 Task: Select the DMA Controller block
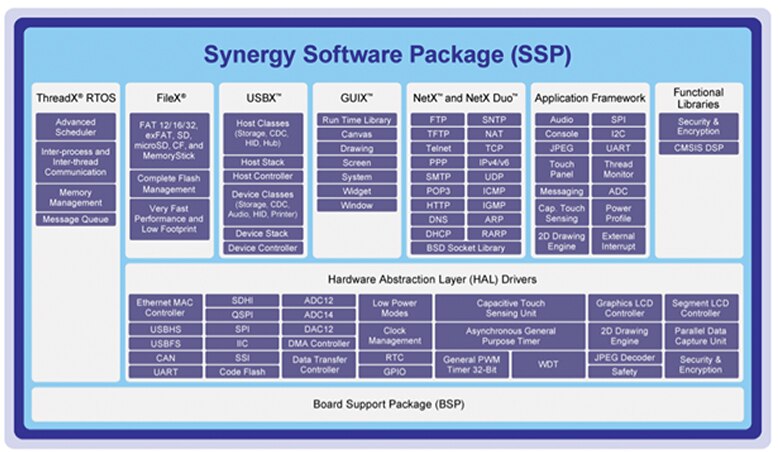point(319,343)
